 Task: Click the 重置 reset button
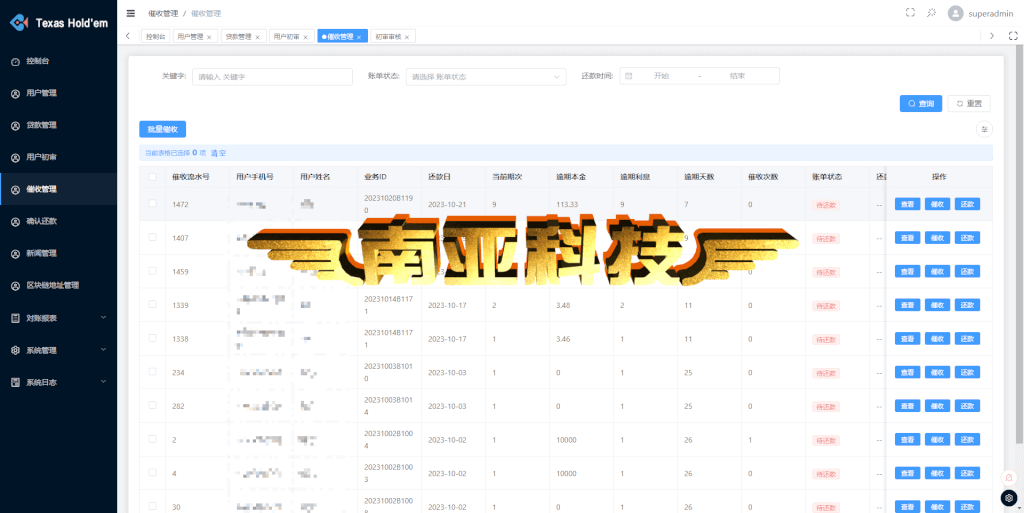969,104
